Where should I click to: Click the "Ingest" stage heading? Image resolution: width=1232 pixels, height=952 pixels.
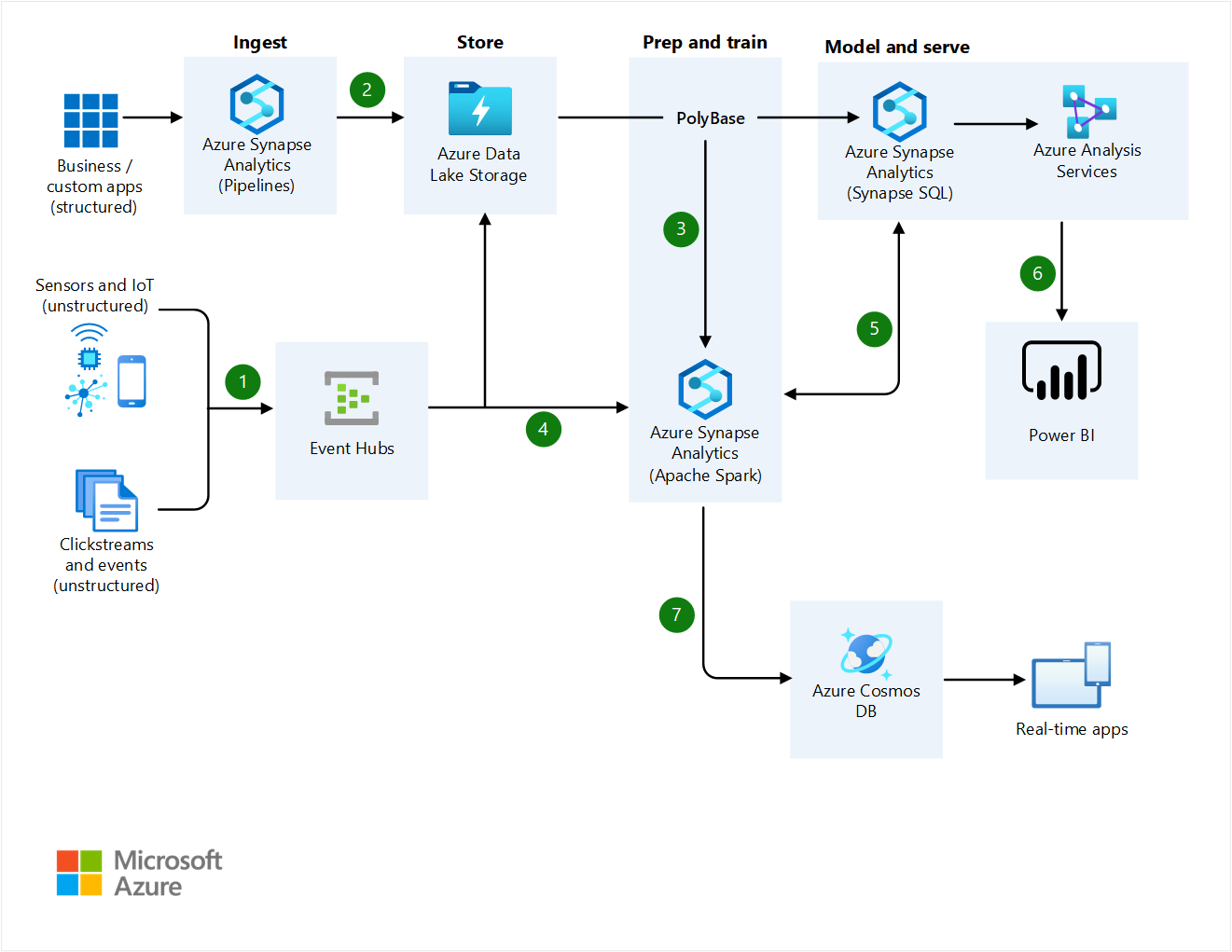[260, 43]
